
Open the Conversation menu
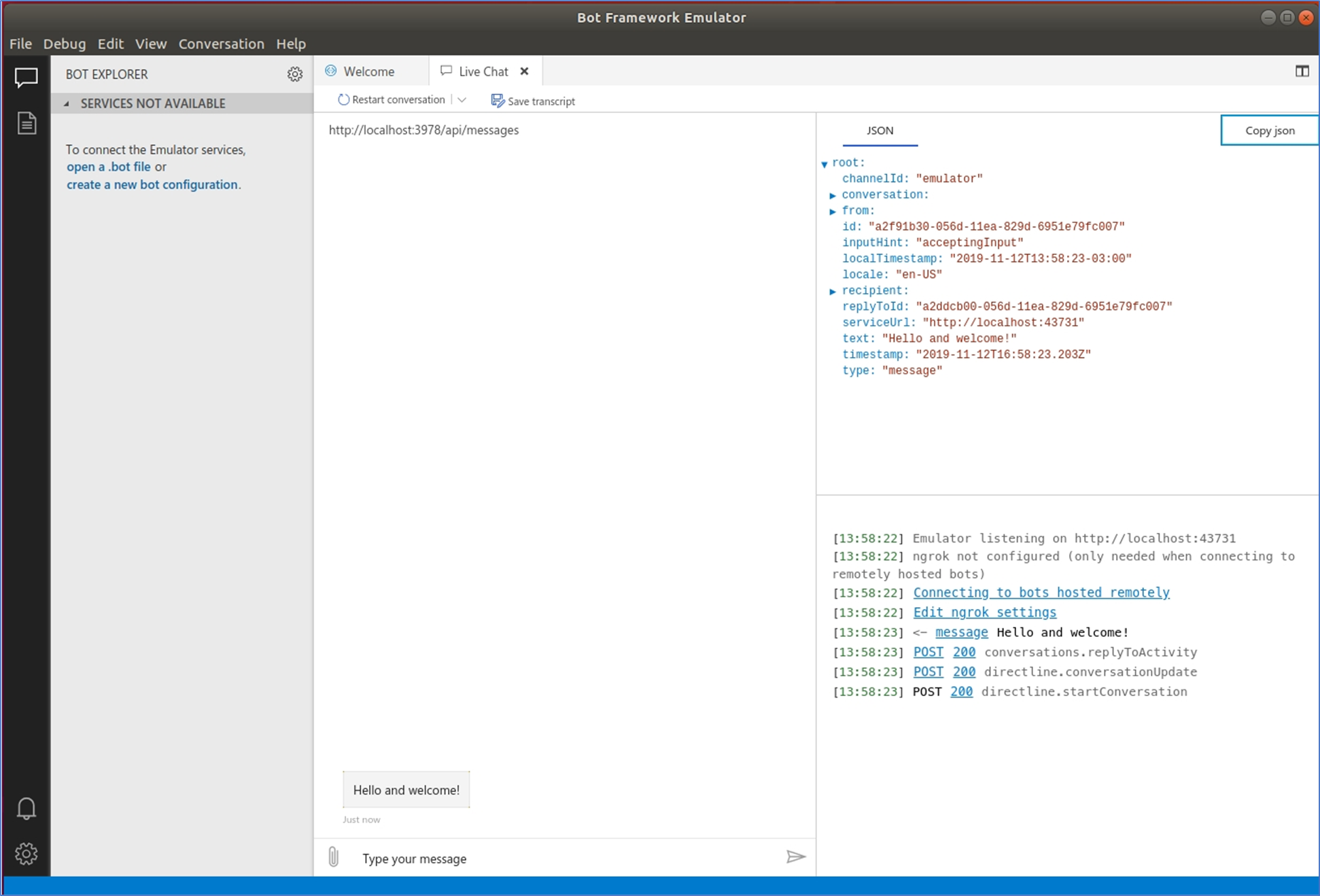221,44
